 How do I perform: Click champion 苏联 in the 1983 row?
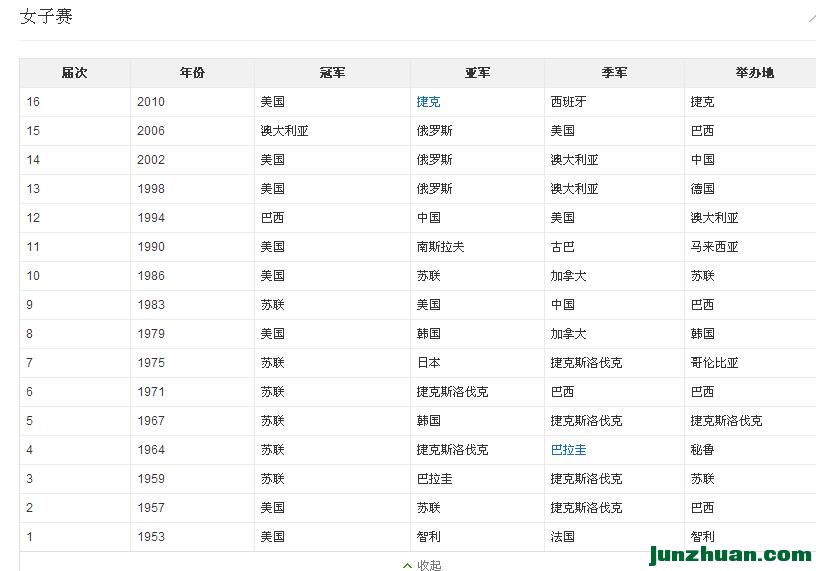pyautogui.click(x=272, y=304)
